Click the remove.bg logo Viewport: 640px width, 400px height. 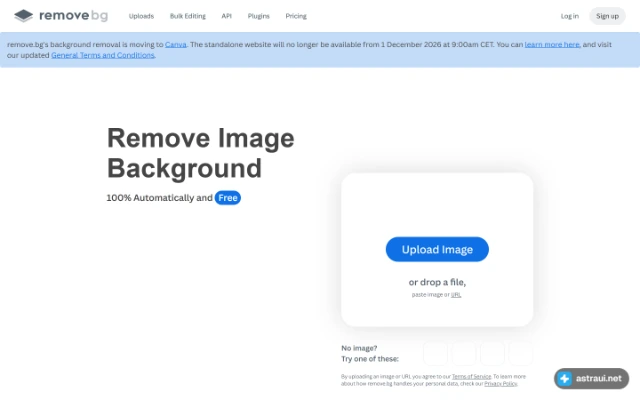click(x=61, y=16)
